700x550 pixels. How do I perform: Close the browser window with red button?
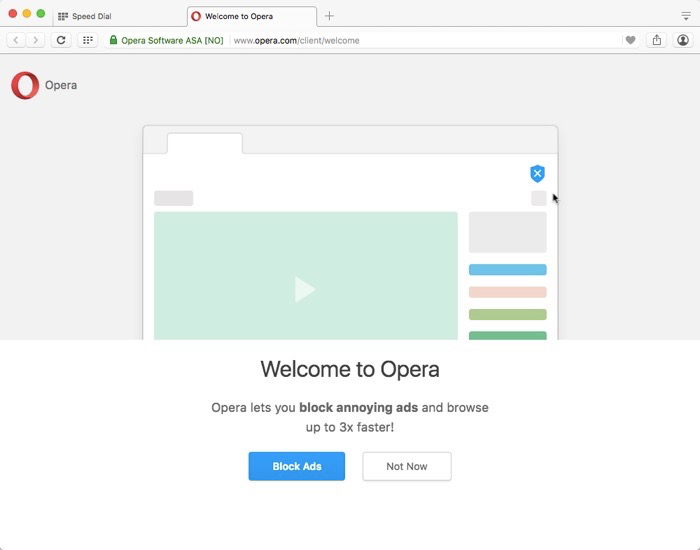coord(13,13)
